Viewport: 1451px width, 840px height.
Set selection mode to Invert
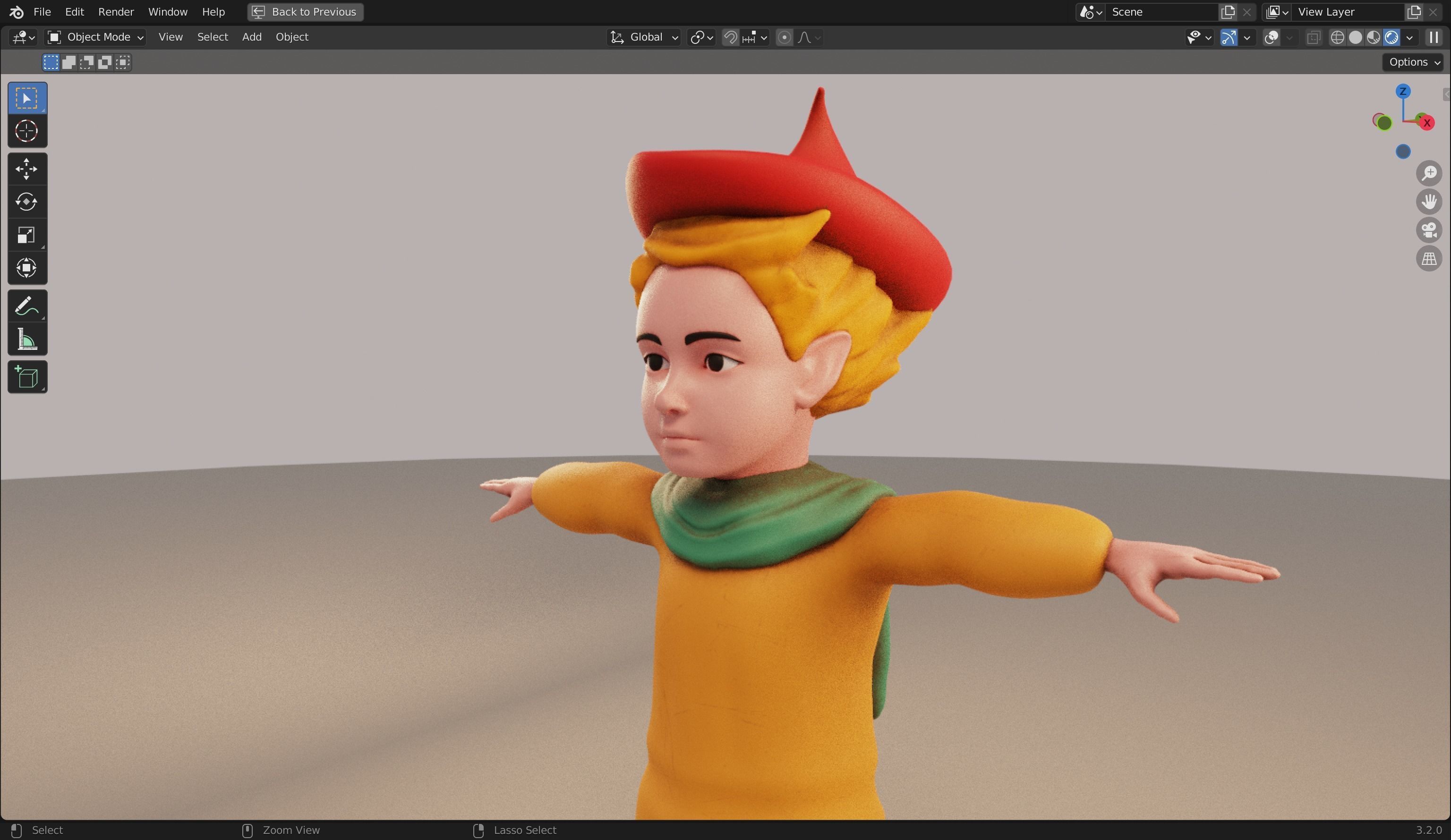(104, 62)
